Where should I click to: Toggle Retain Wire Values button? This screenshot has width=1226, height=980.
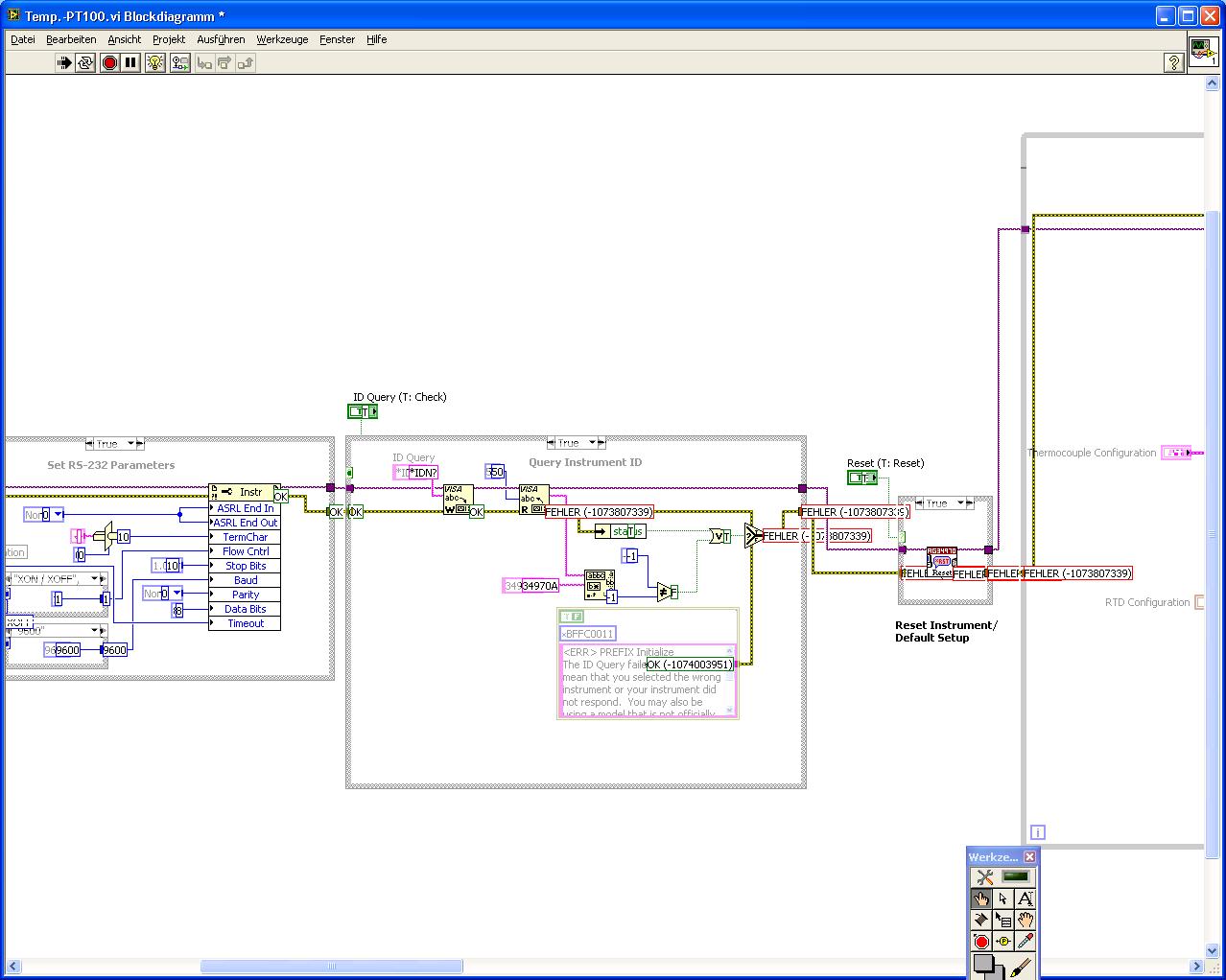pyautogui.click(x=179, y=63)
